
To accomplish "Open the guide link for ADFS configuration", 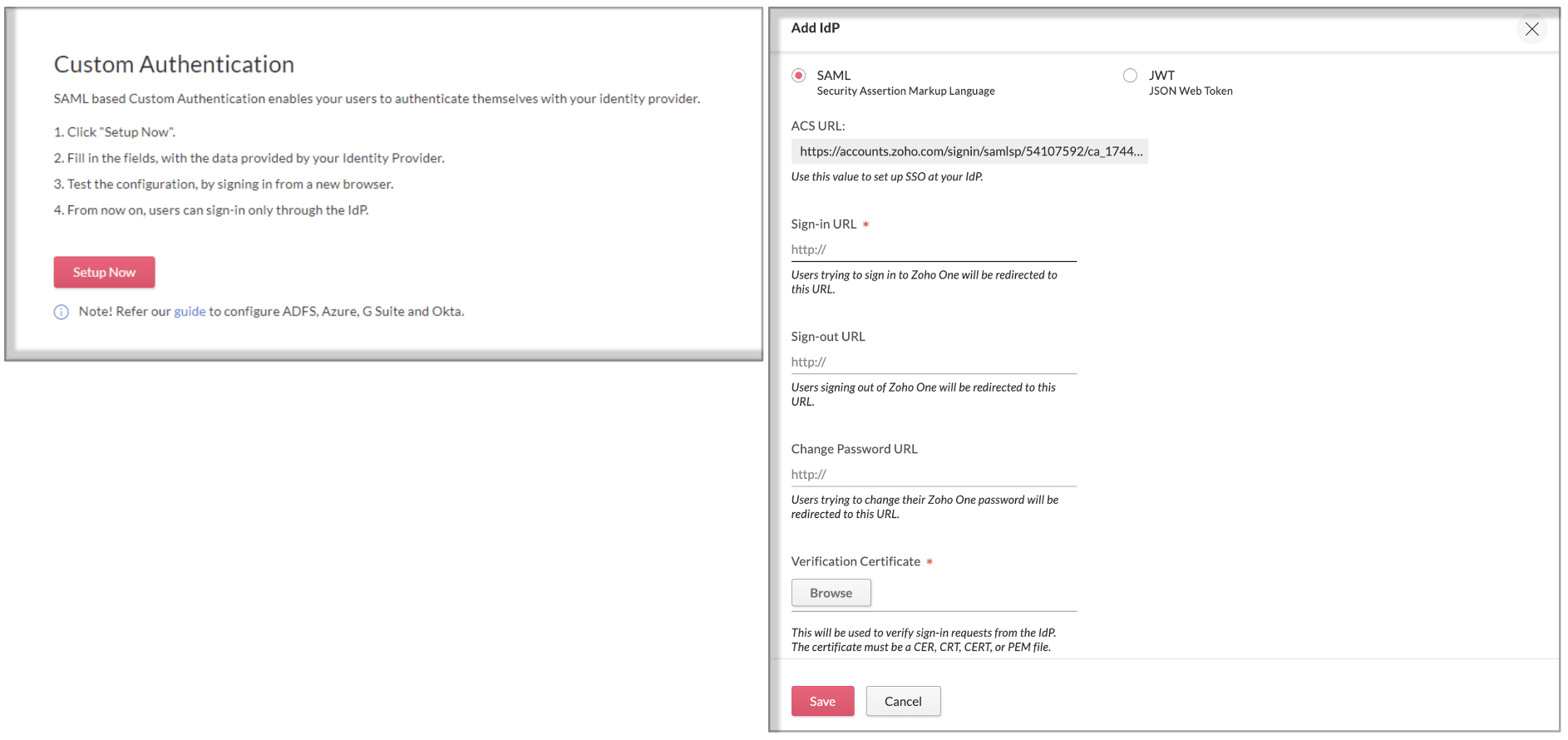I will (190, 312).
